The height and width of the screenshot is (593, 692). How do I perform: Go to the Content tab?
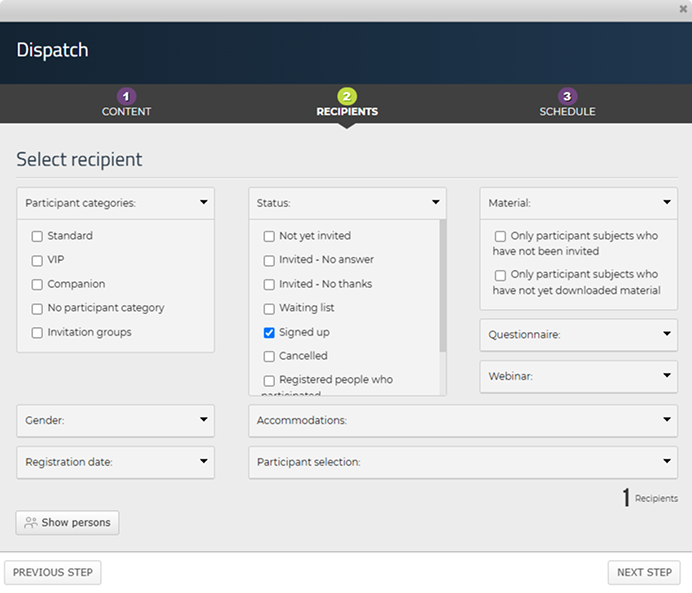tap(126, 111)
